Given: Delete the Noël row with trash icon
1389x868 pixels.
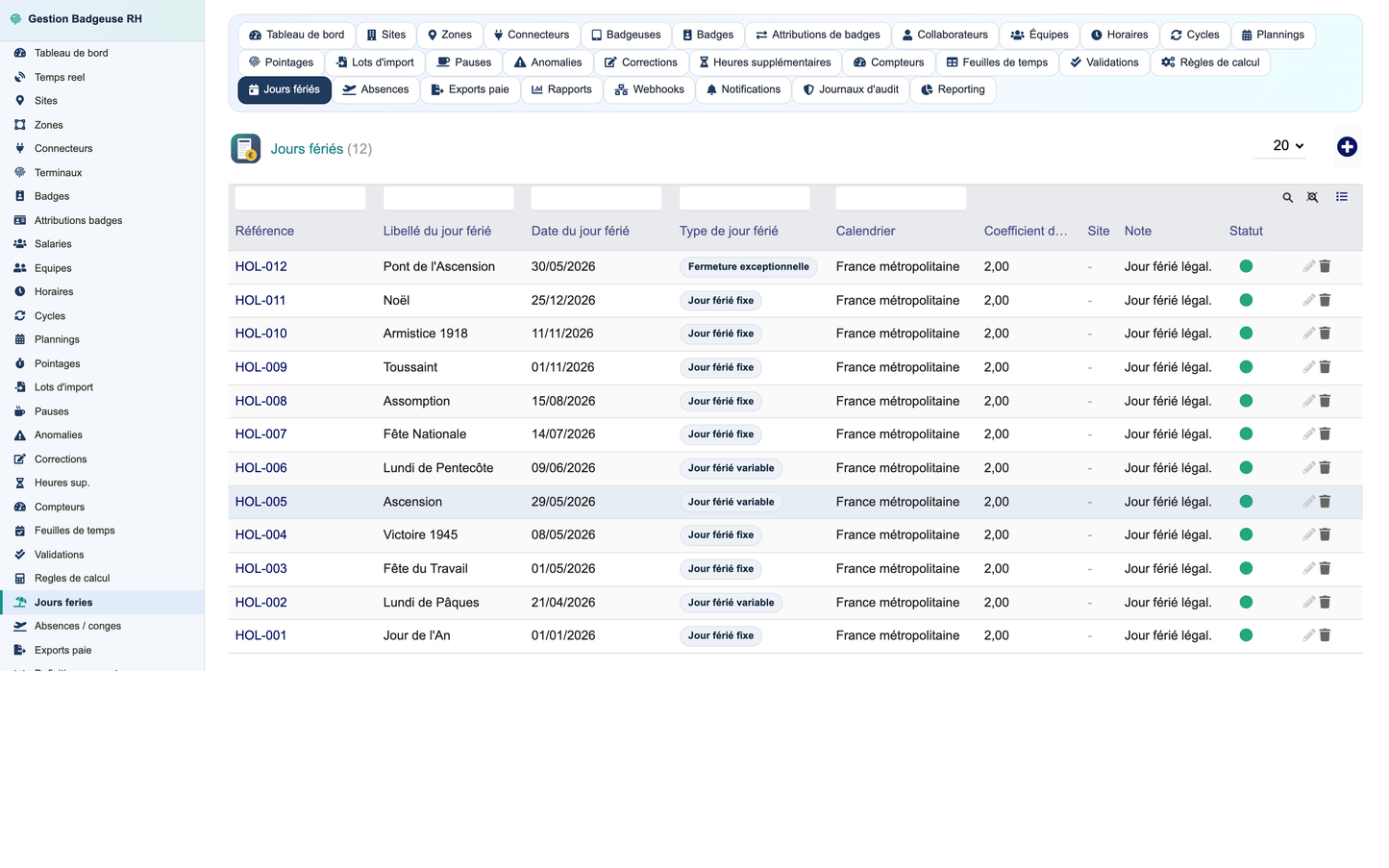Looking at the screenshot, I should [x=1325, y=300].
